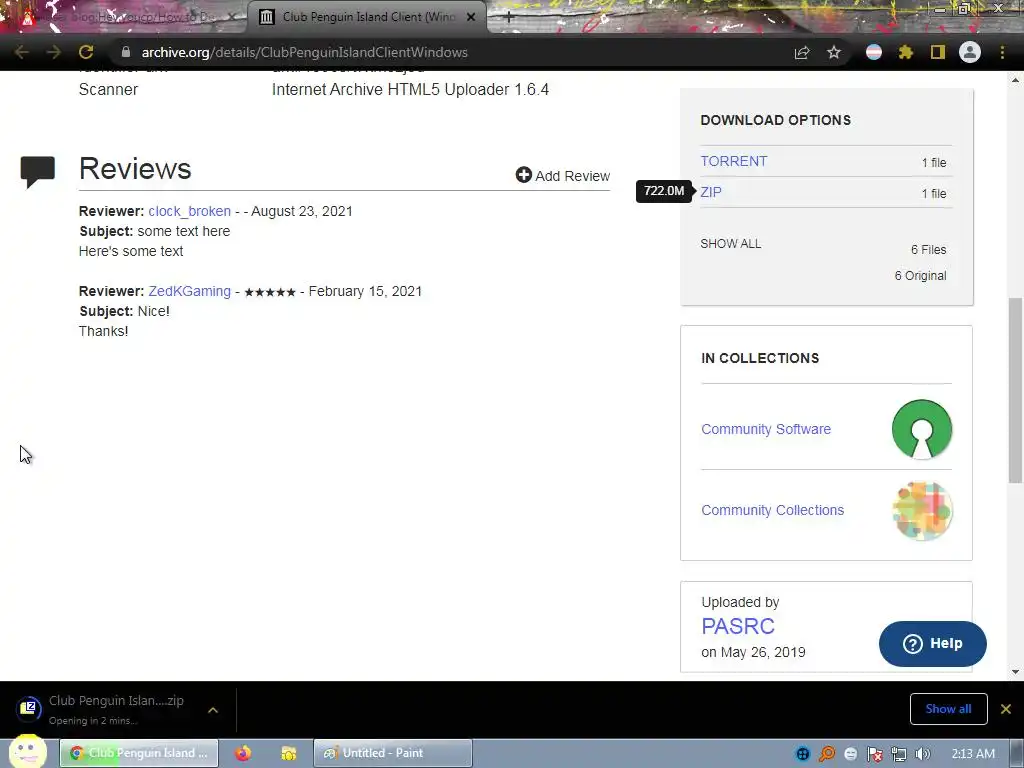Click 'Internet Archive HTML5 Uploader 1.6.4' text
This screenshot has height=768, width=1024.
click(x=410, y=89)
